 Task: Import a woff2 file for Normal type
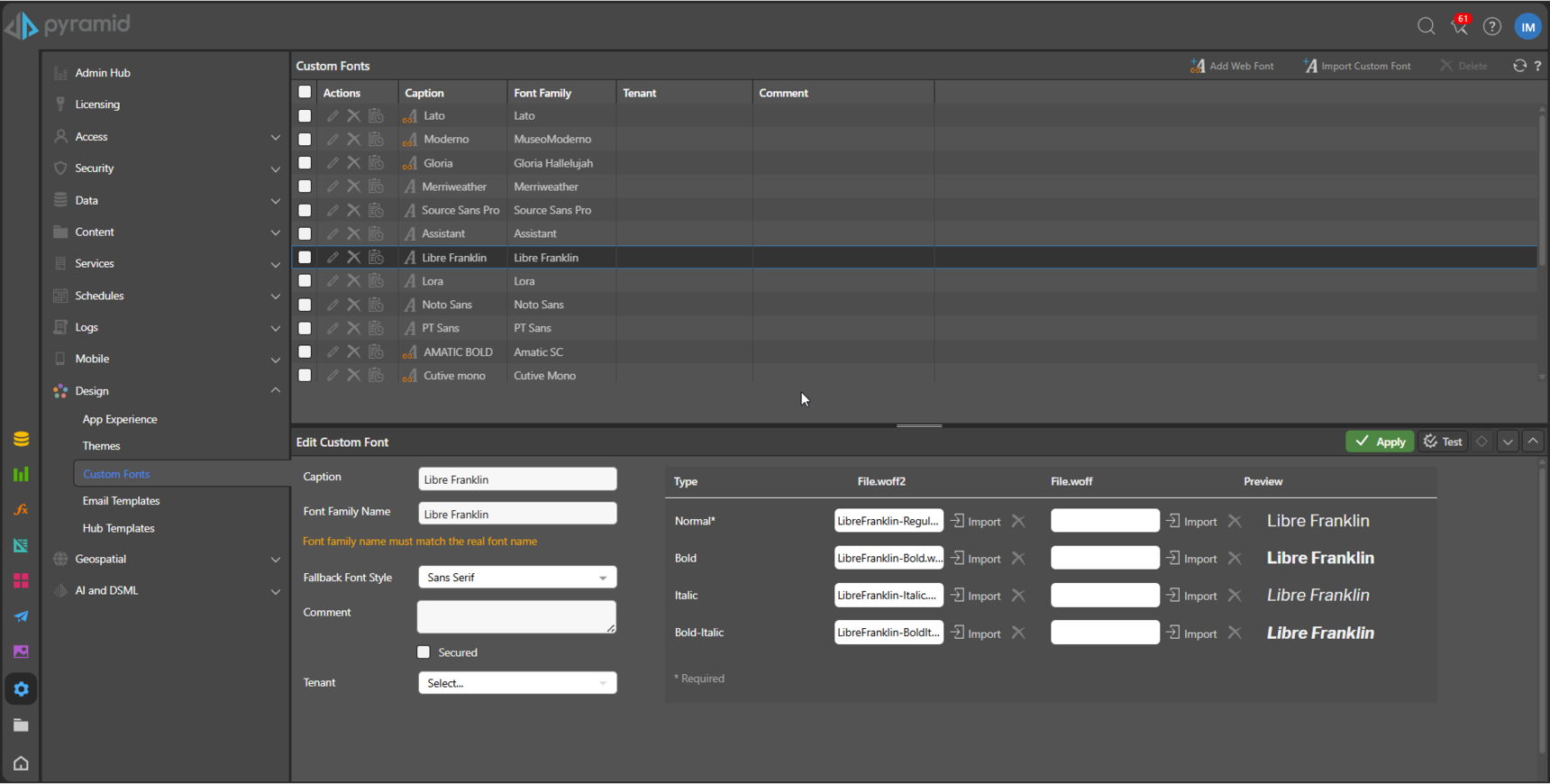point(976,521)
